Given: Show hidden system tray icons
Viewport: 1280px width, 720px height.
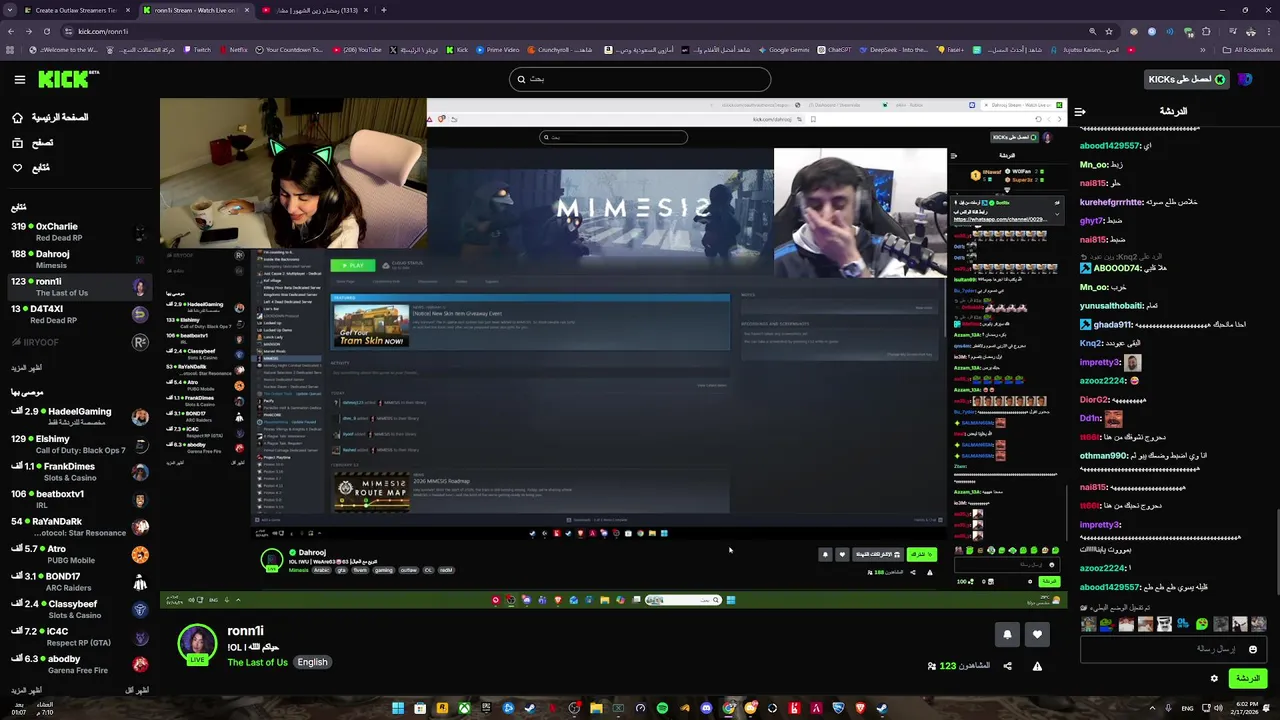Looking at the screenshot, I should click(x=1154, y=708).
